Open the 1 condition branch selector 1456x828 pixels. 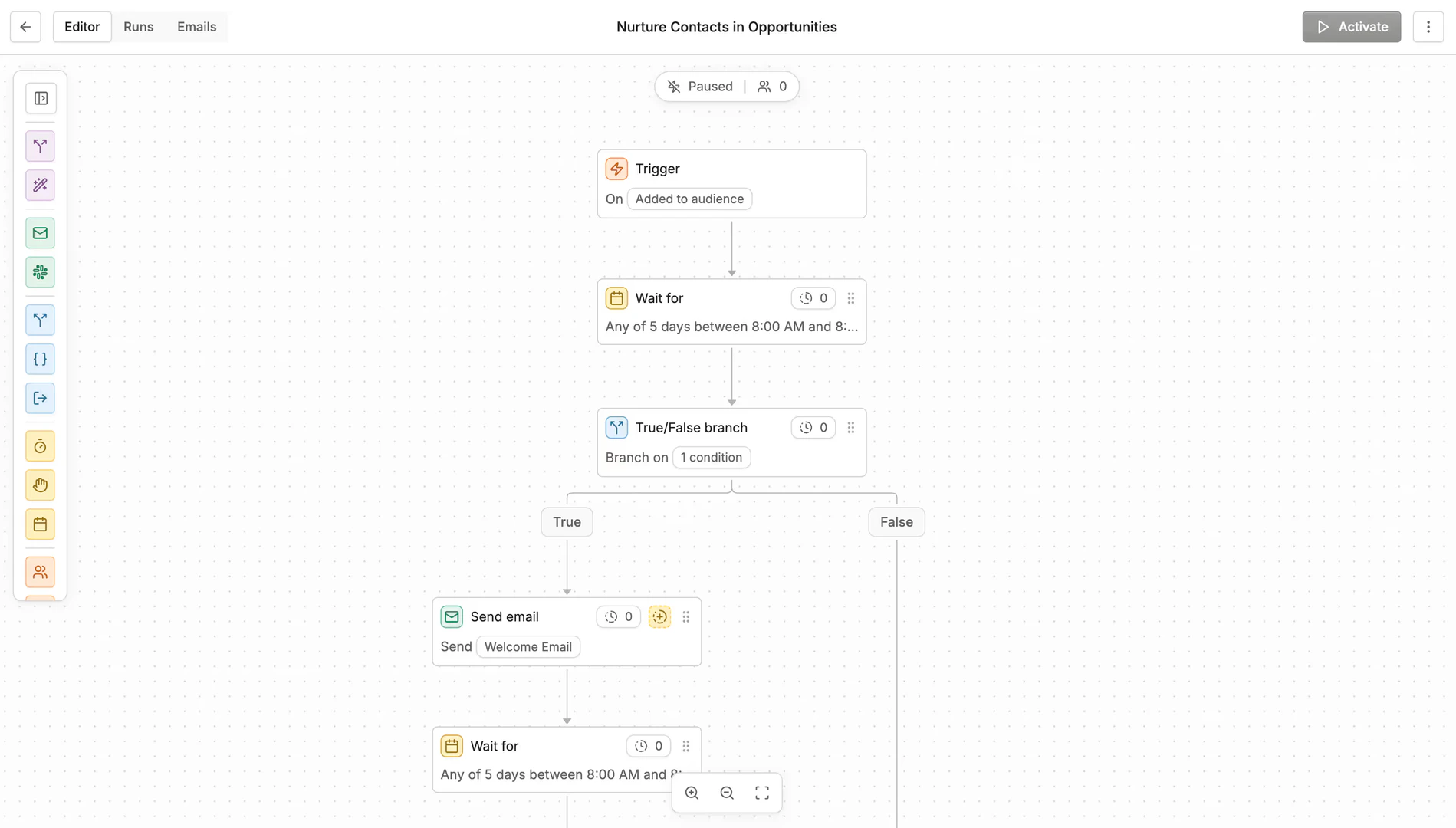pos(711,458)
